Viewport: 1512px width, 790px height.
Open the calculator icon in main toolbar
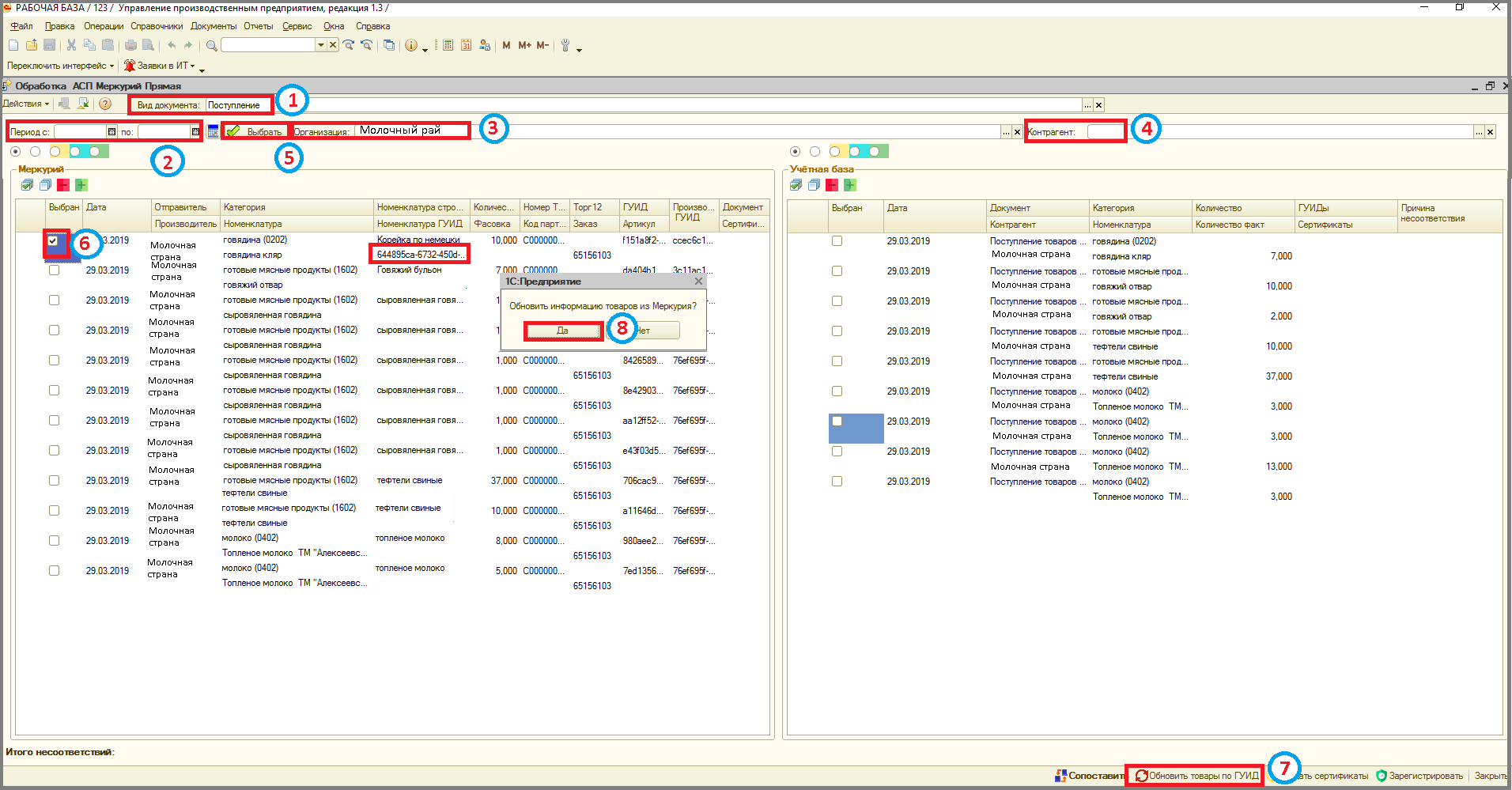click(448, 45)
